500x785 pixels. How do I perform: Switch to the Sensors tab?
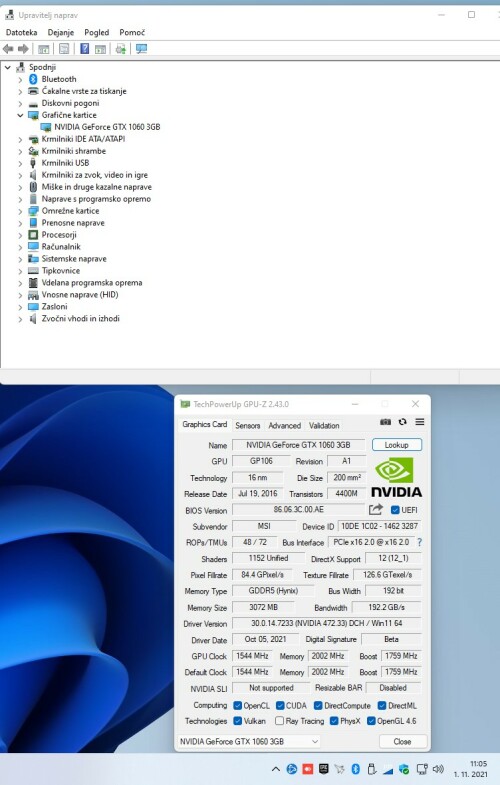click(x=248, y=426)
